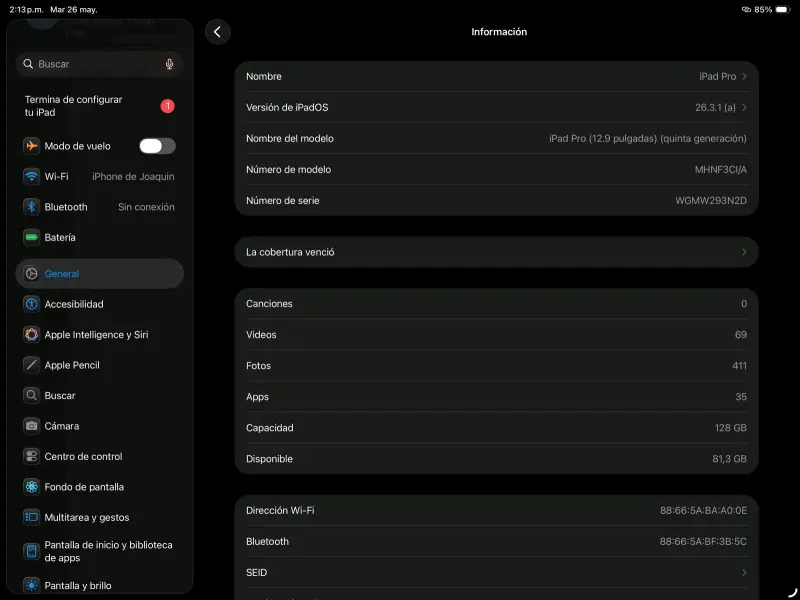The width and height of the screenshot is (800, 600).
Task: Tap the Canciones label
Action: coord(269,304)
